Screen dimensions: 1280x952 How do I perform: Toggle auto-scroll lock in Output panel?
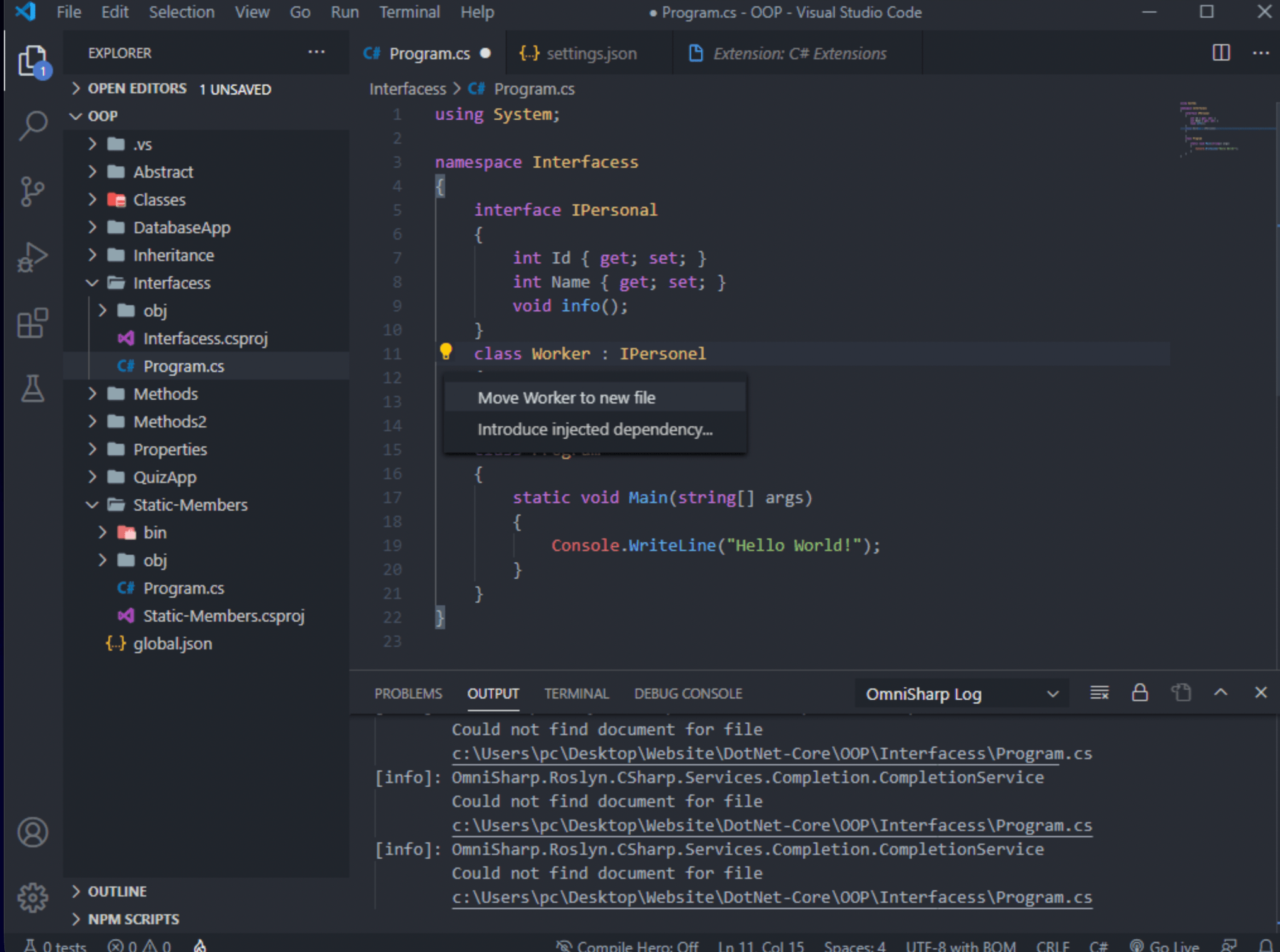[x=1140, y=692]
